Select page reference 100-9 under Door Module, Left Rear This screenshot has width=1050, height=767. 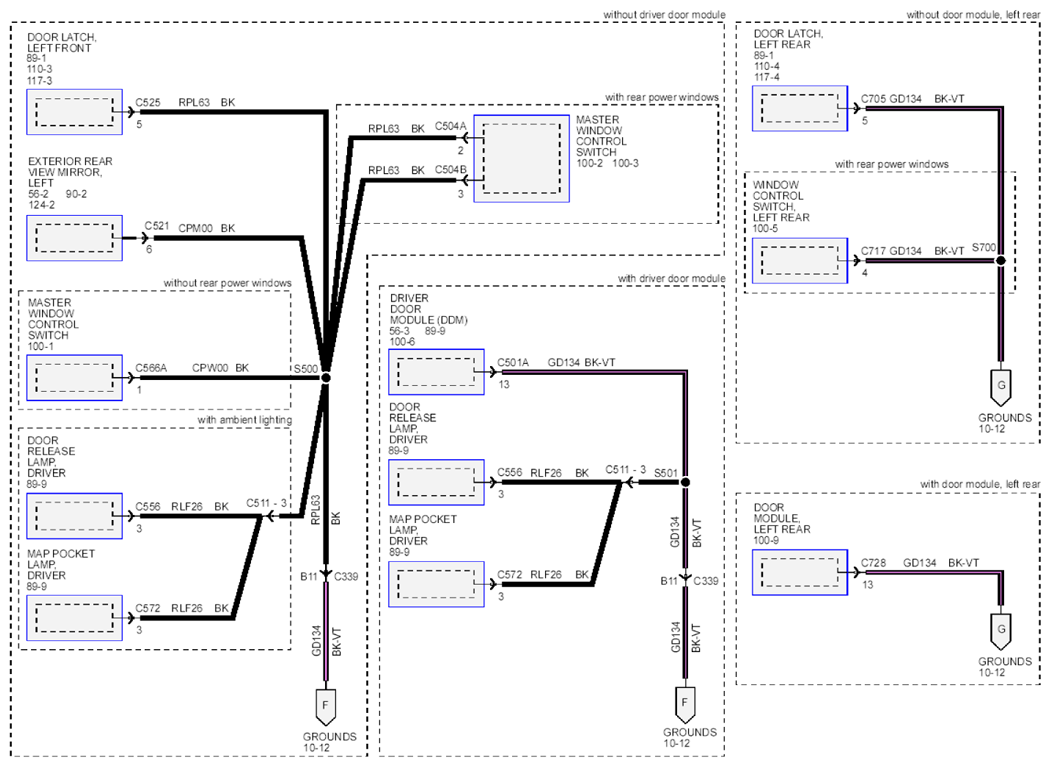click(x=767, y=540)
